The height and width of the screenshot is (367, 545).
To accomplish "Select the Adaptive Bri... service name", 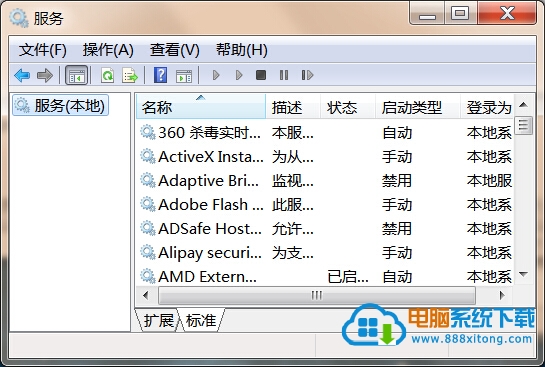I will (x=208, y=181).
